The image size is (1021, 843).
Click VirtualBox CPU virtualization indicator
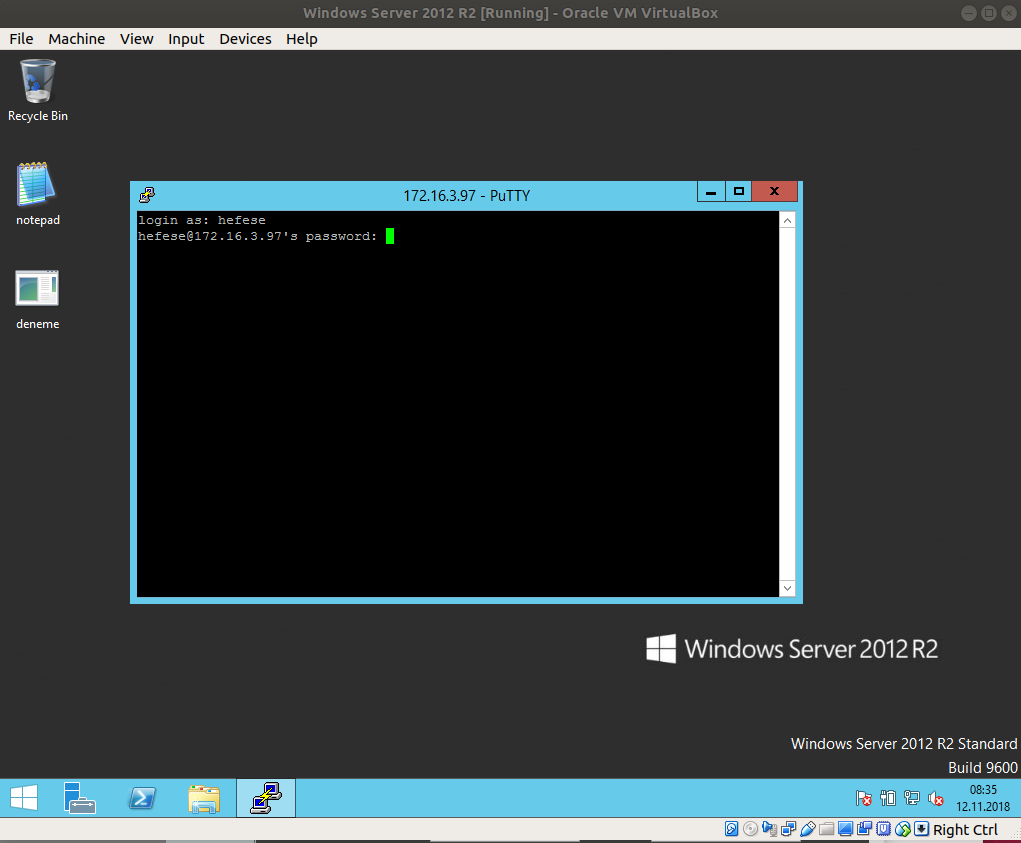pyautogui.click(x=884, y=829)
